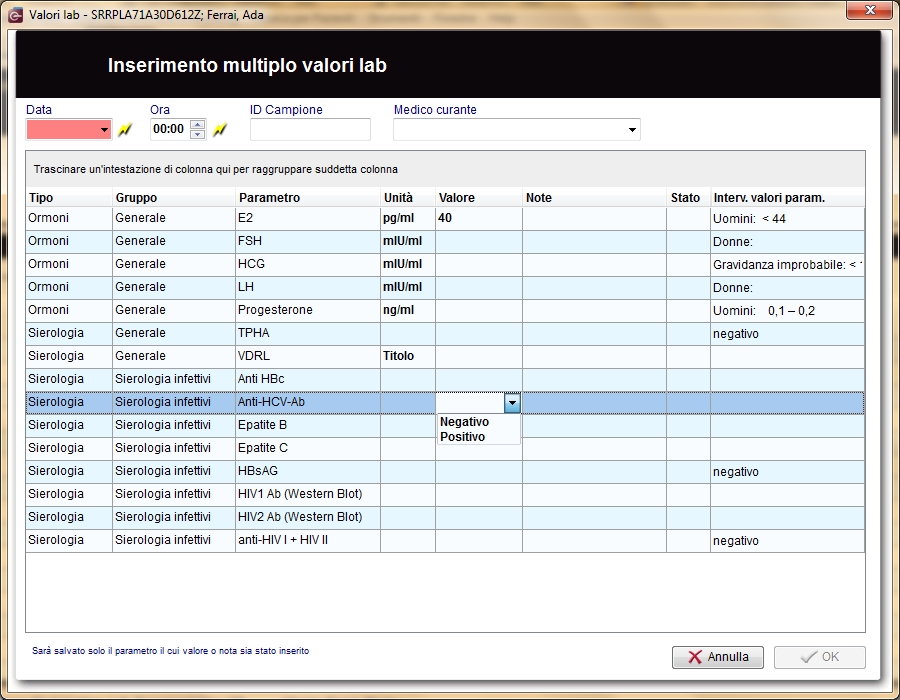Click the negativo interval cell in TPHA row
Viewport: 900px width, 700px height.
pos(788,333)
